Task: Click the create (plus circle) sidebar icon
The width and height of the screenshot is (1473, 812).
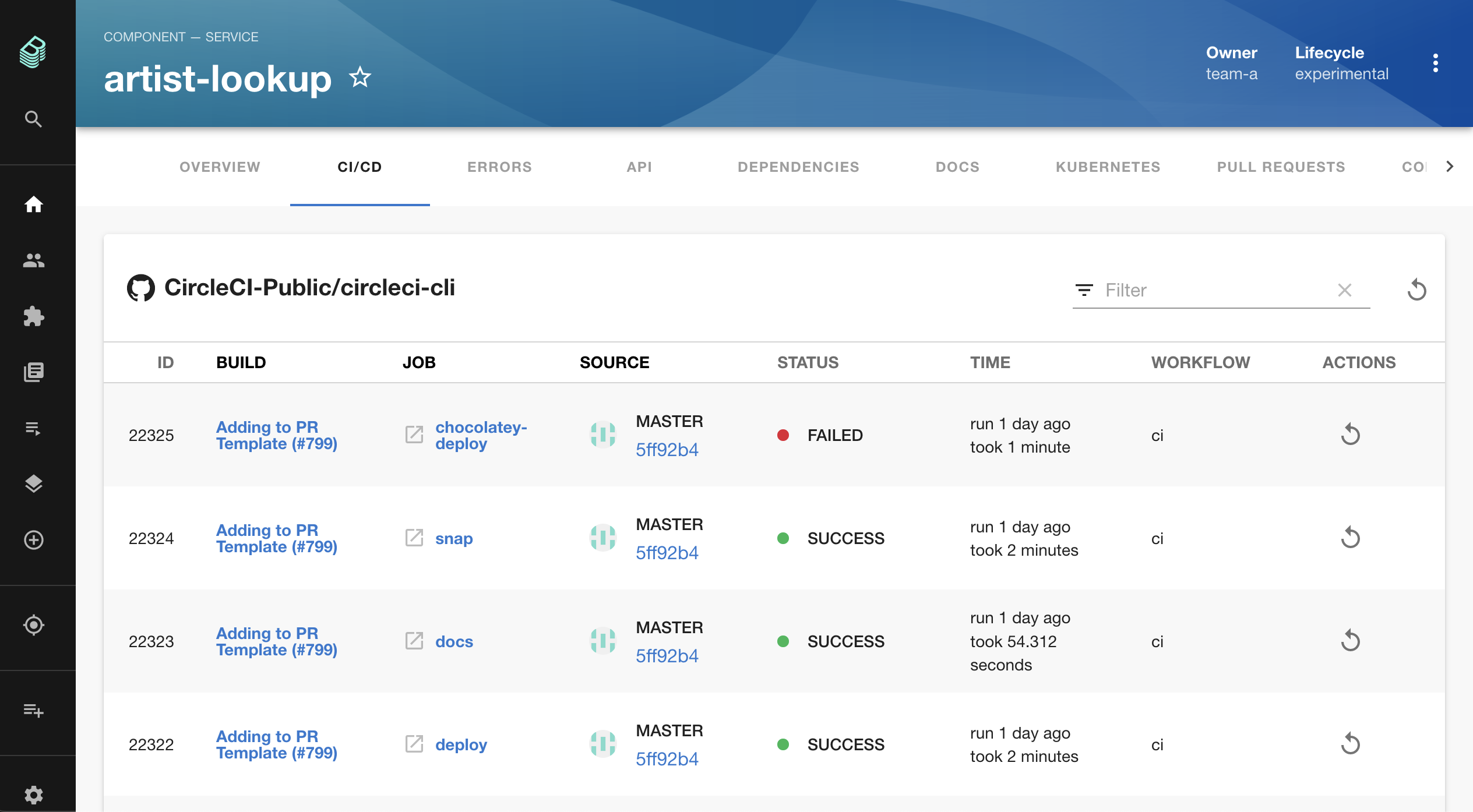Action: click(x=33, y=540)
